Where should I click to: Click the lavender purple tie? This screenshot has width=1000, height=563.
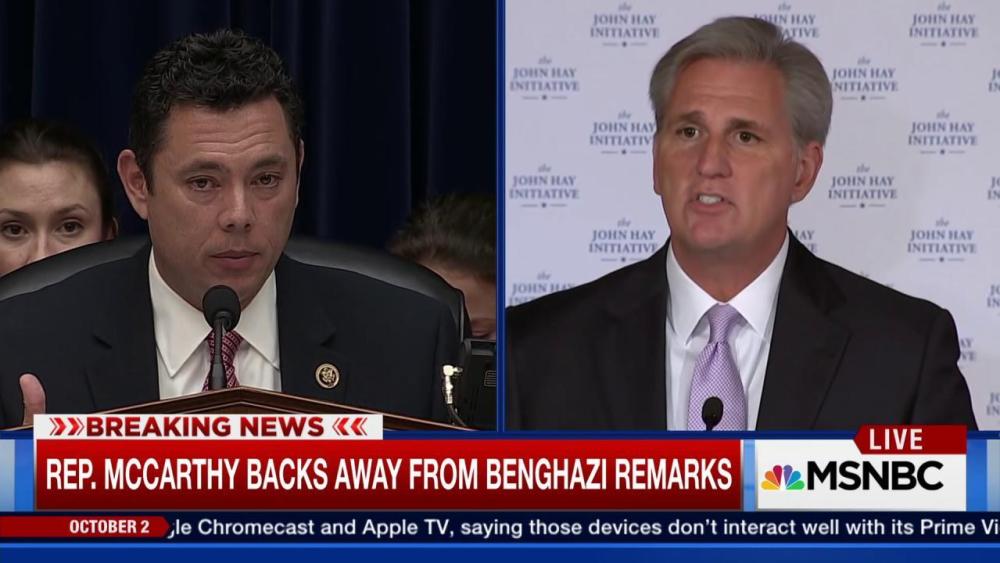pos(717,367)
